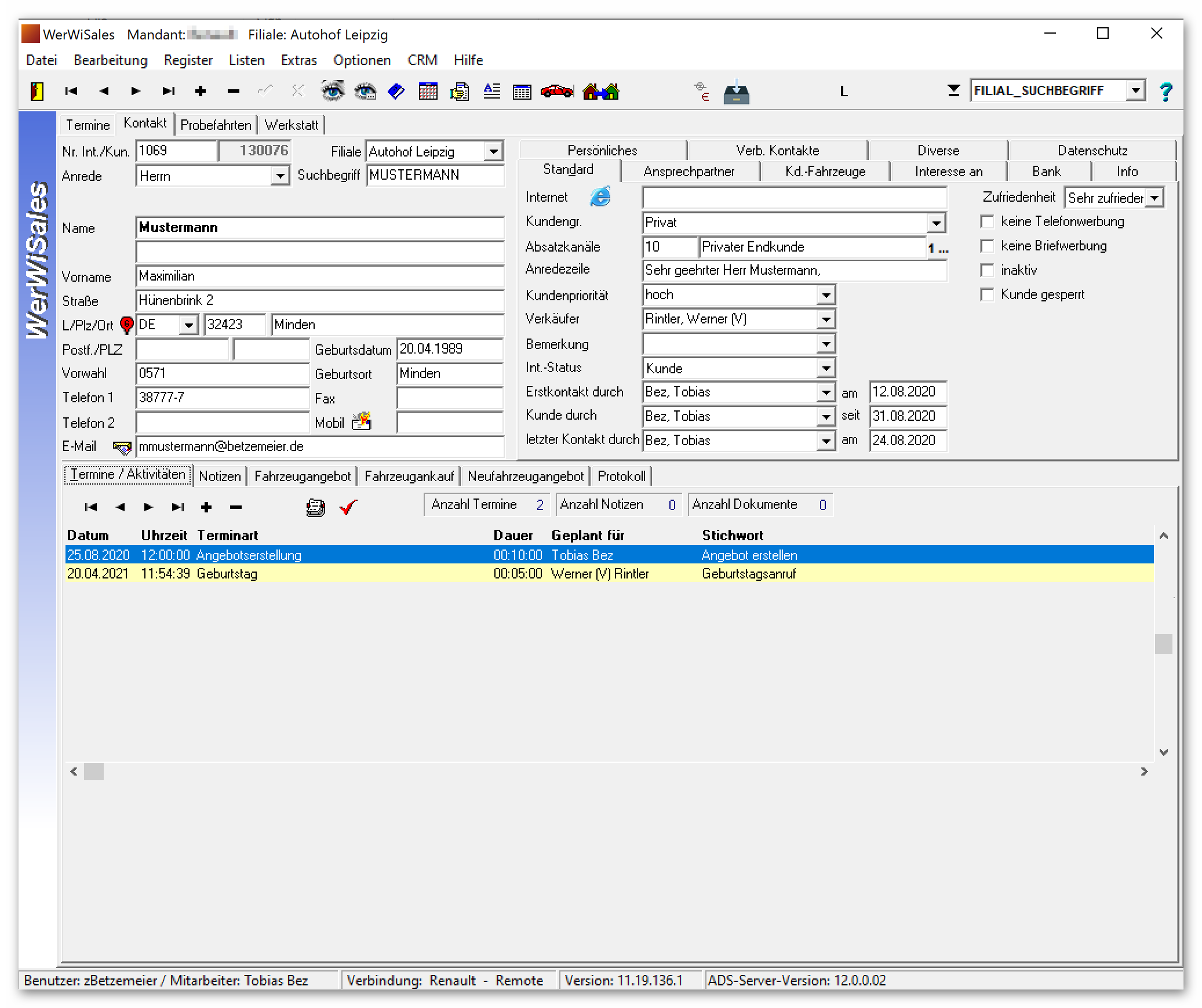Expand the Kundengr. dropdown

[x=936, y=223]
